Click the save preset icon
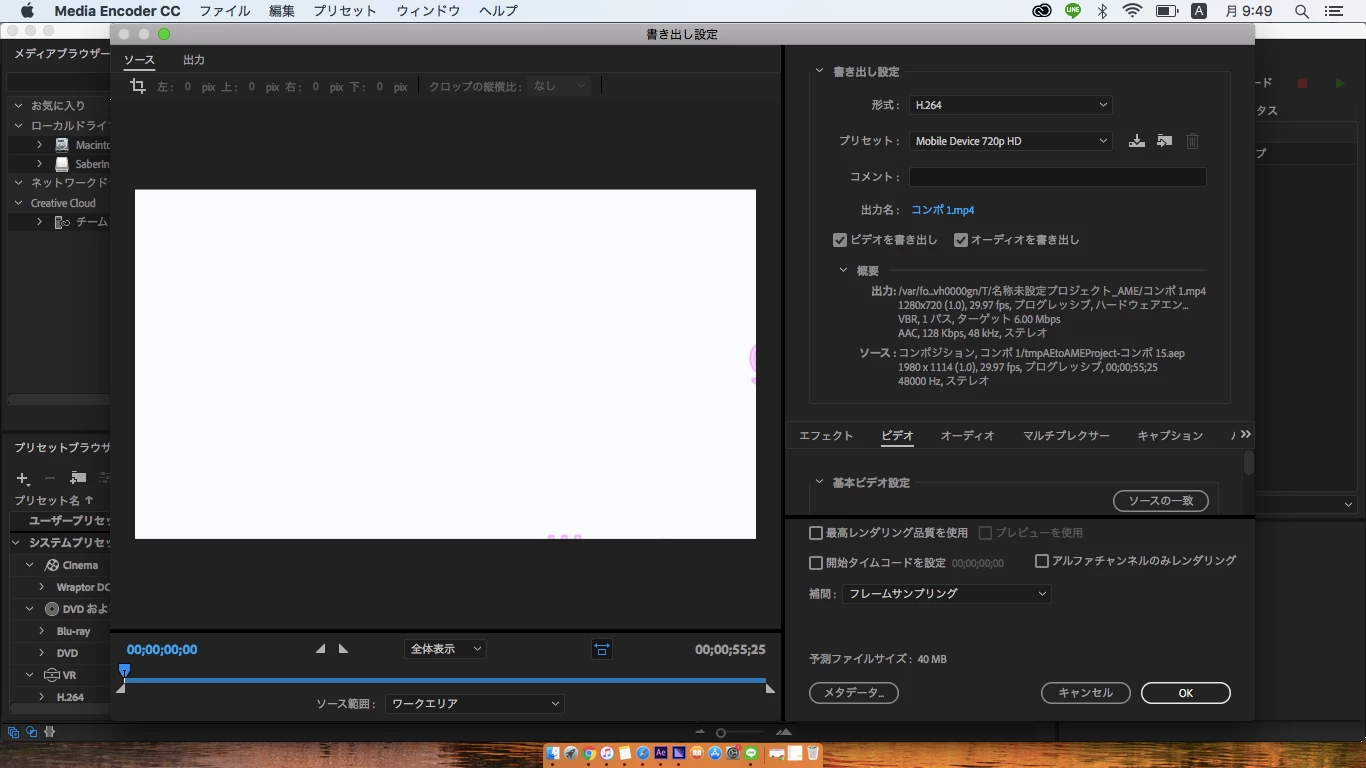This screenshot has height=768, width=1366. coord(1137,141)
